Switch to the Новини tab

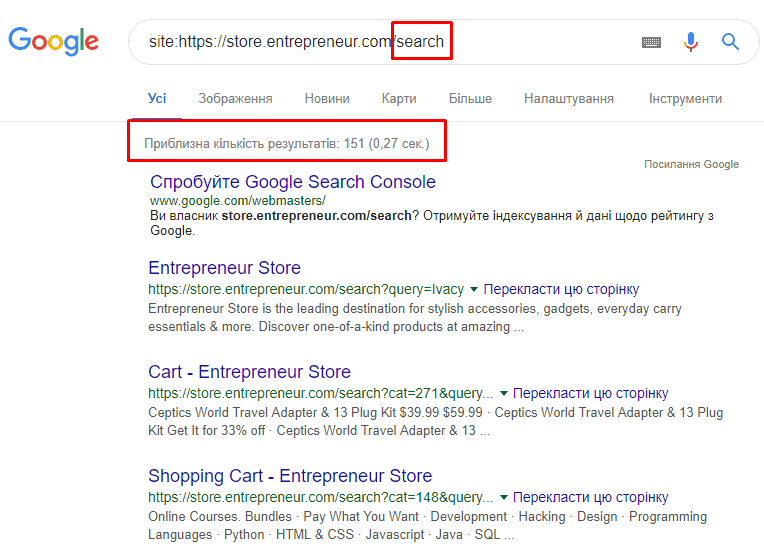327,98
